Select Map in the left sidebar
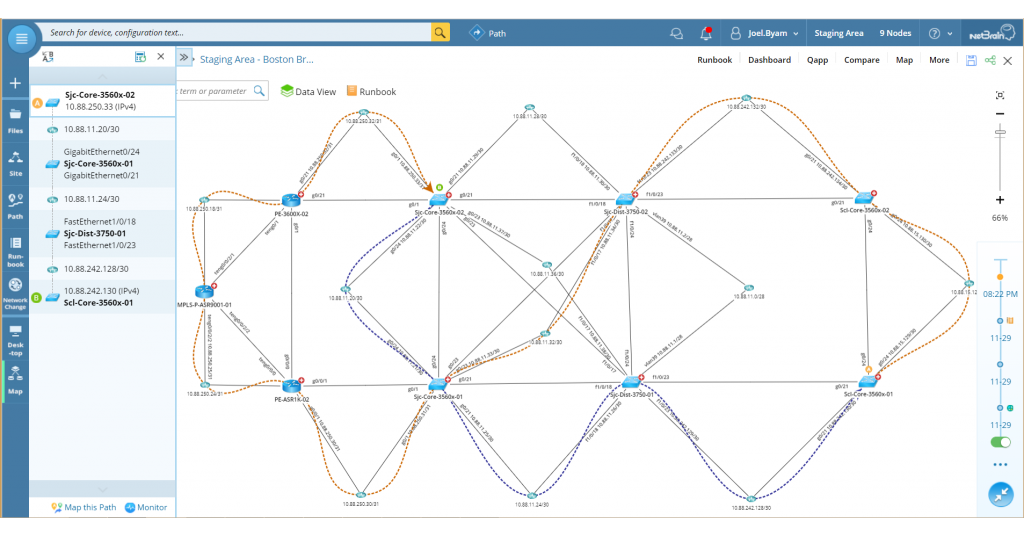This screenshot has height=536, width=1024. point(15,381)
